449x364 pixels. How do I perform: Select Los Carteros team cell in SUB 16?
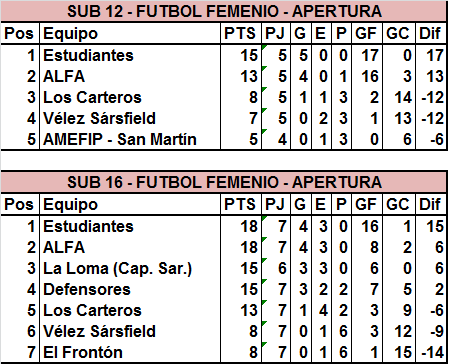pyautogui.click(x=130, y=310)
